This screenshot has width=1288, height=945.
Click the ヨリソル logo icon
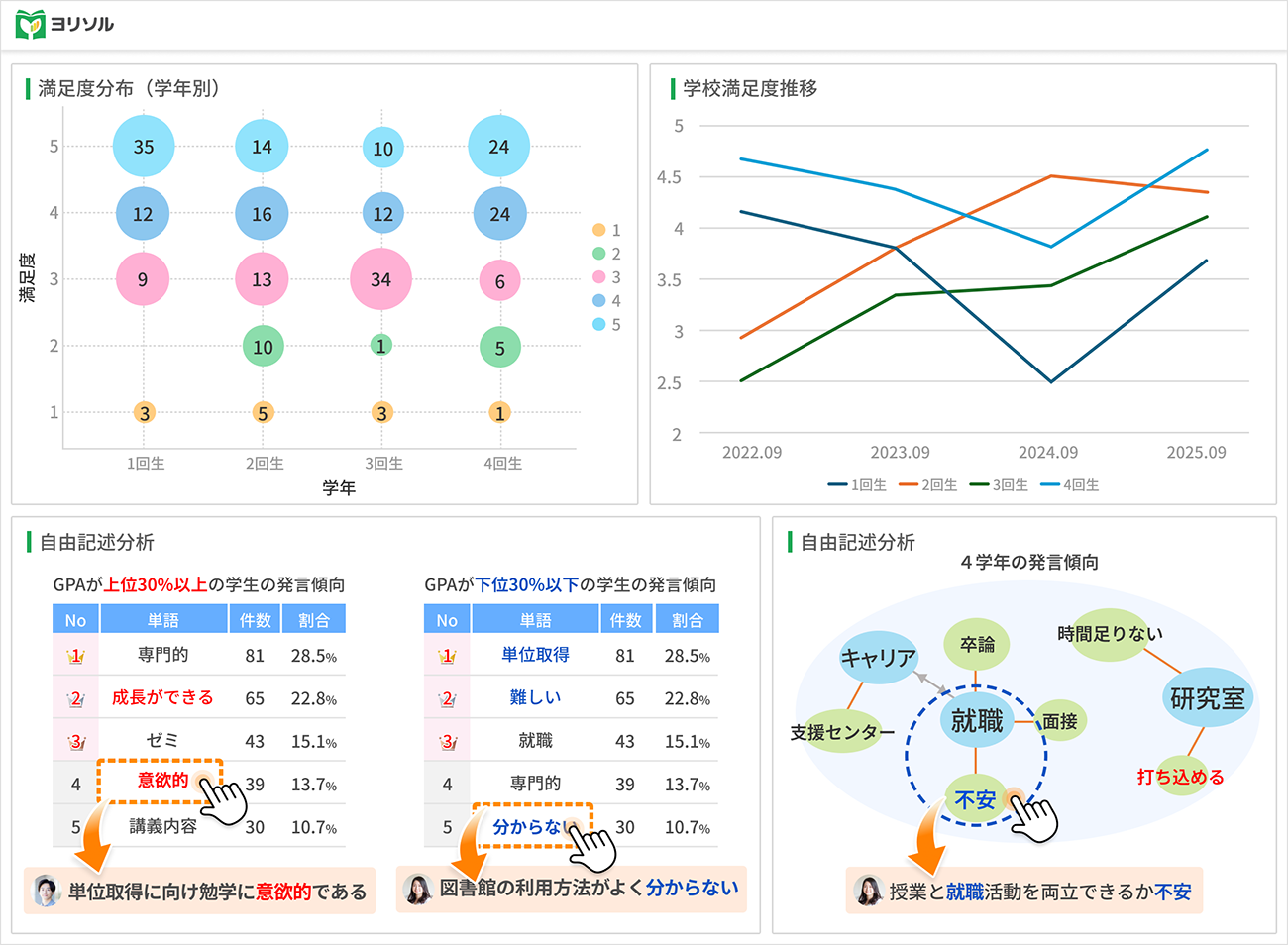(x=31, y=24)
